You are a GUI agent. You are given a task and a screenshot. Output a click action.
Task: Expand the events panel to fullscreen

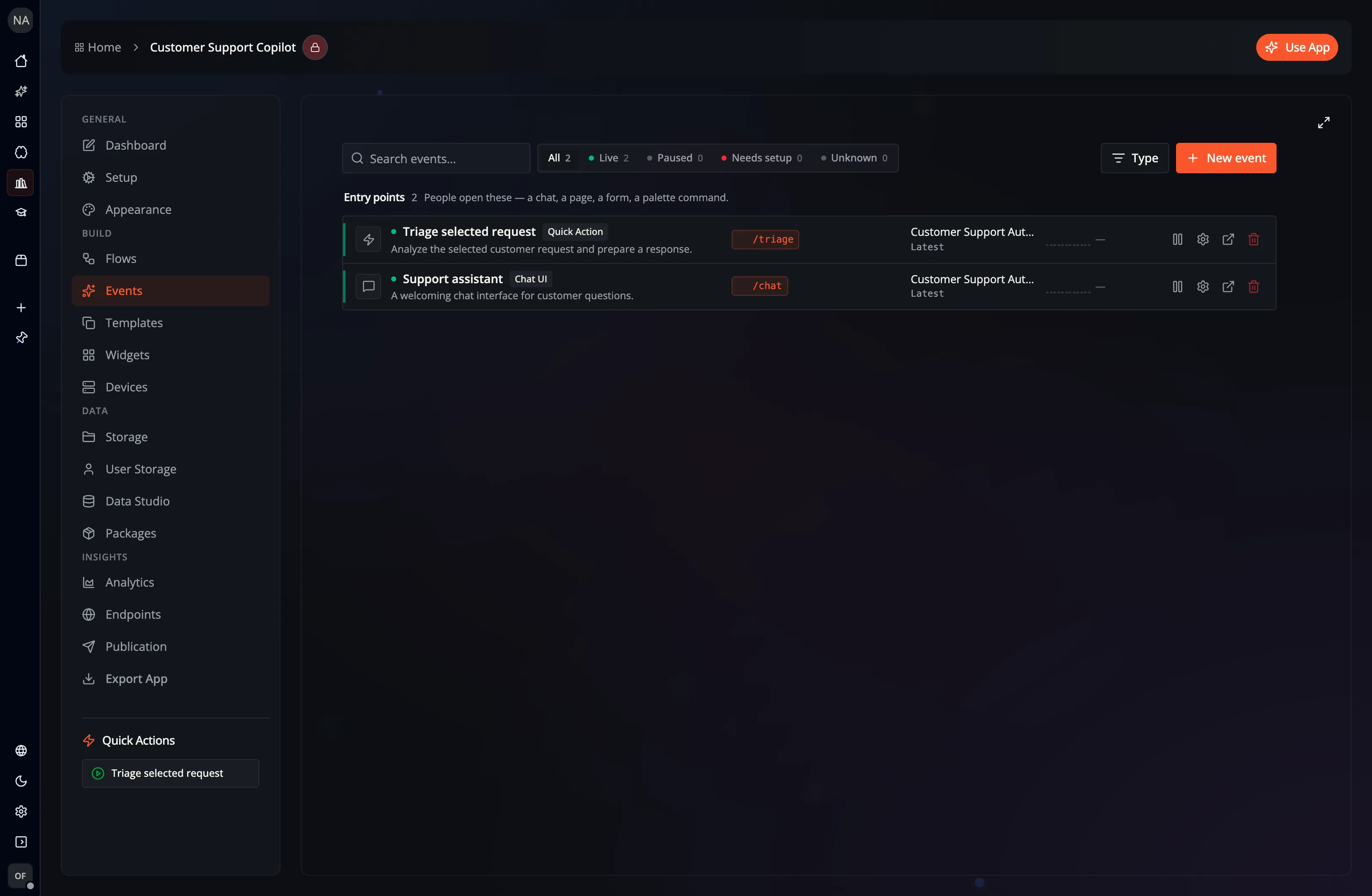click(x=1323, y=122)
